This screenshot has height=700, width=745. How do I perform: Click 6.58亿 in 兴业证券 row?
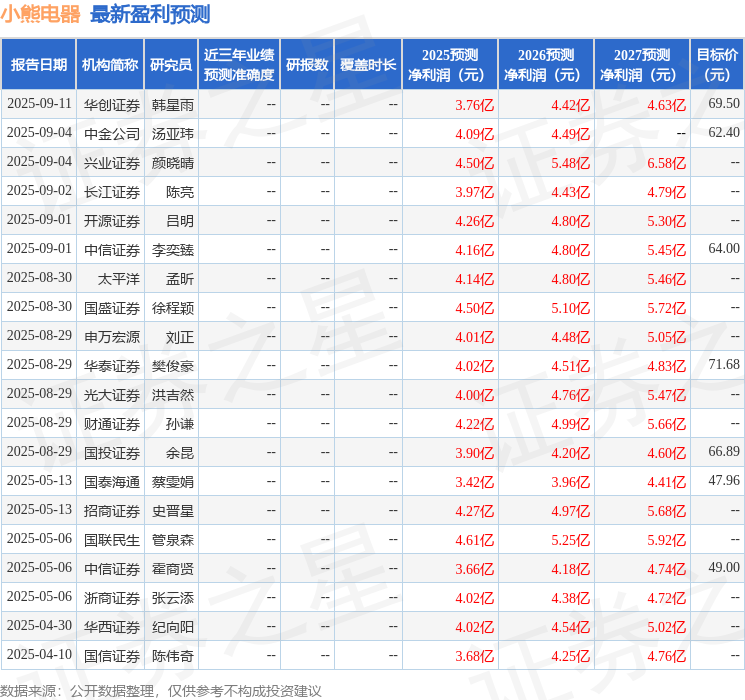click(x=666, y=163)
